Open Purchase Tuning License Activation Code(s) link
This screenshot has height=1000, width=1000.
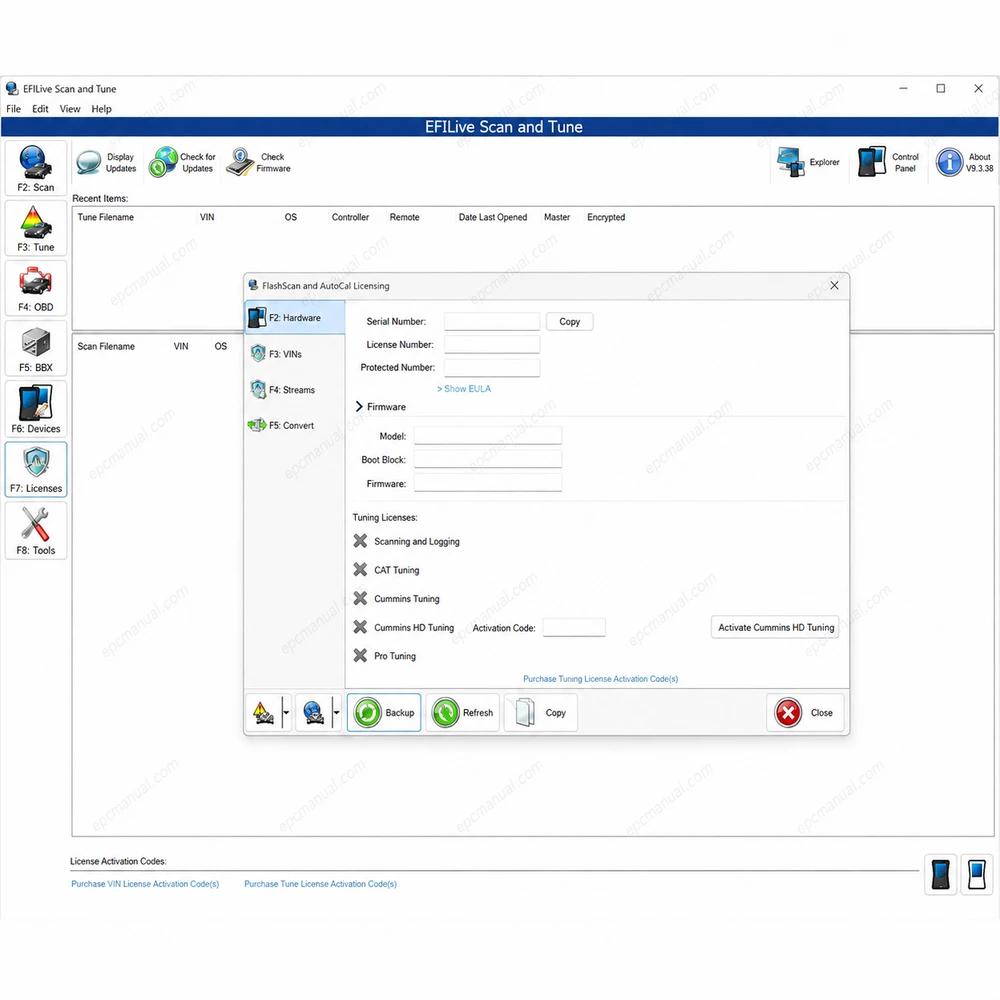(x=600, y=679)
